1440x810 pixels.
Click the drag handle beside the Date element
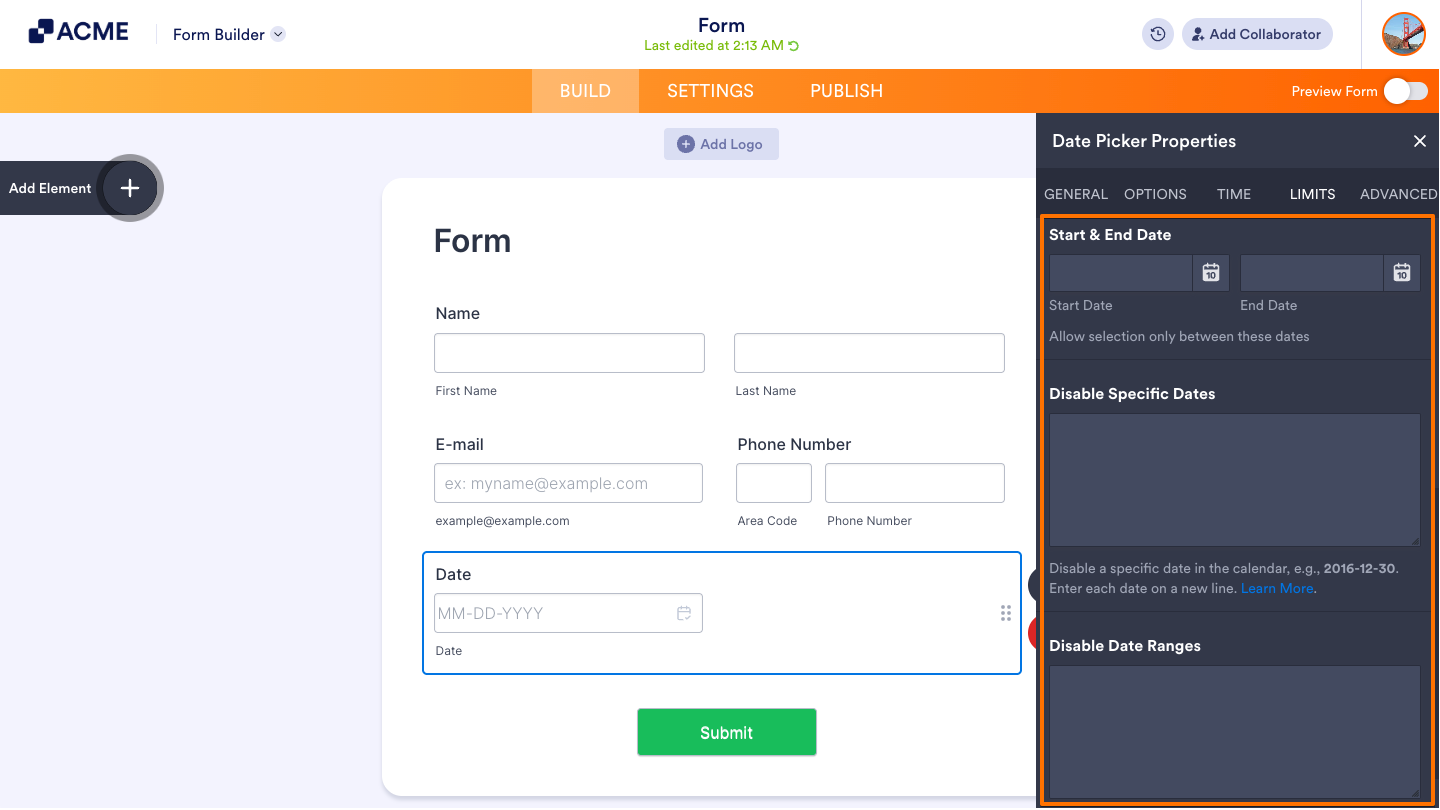1005,612
